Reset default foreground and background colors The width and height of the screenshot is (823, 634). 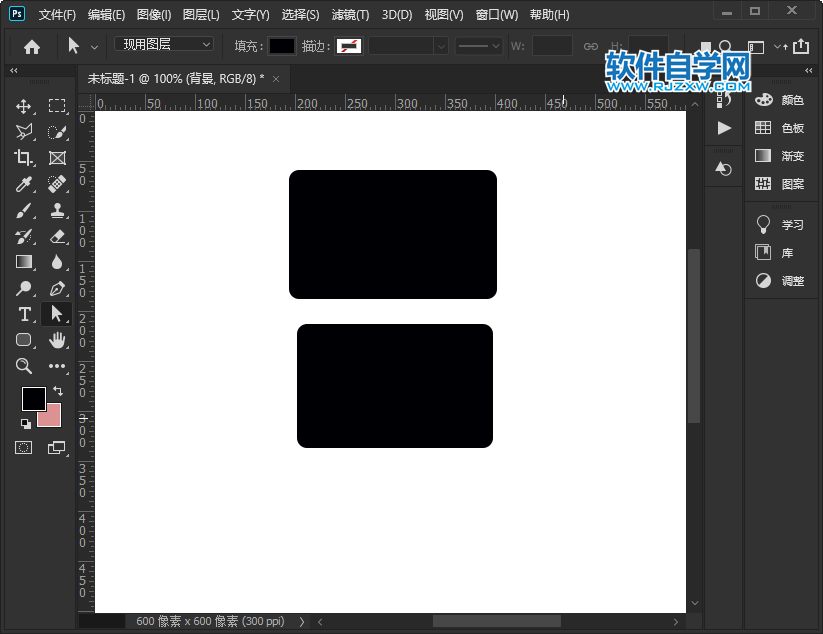point(25,423)
